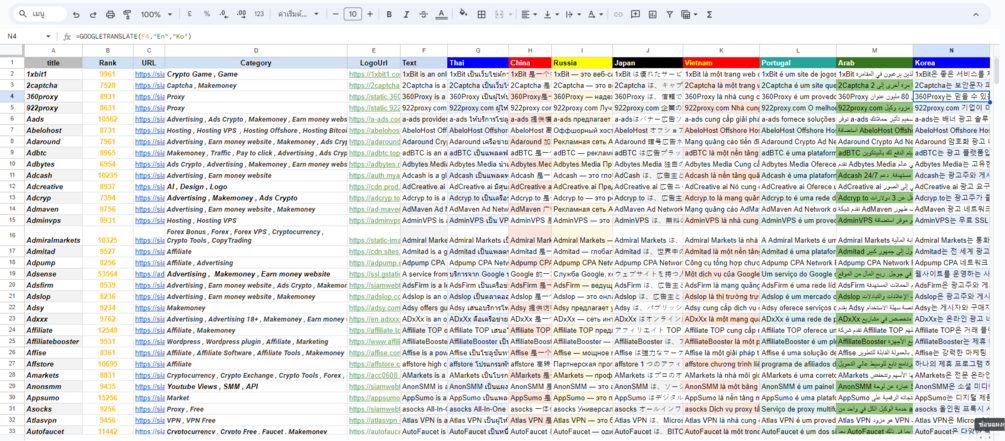Open the LogoUrl link for 2captcha
Viewport: 1005px width, 441px height.
coord(374,85)
